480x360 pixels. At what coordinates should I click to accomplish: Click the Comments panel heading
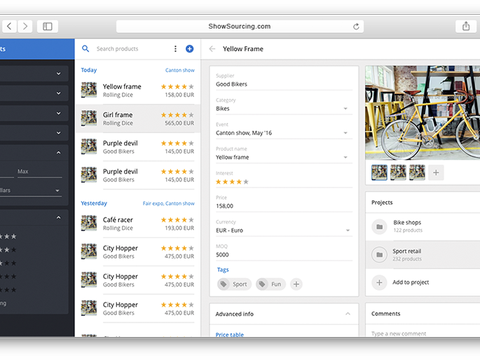coord(386,314)
